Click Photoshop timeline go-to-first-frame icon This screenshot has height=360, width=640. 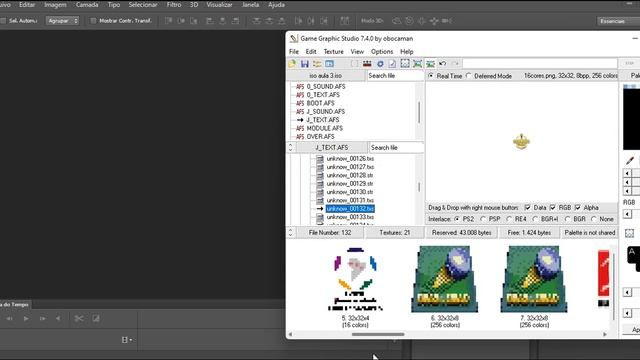tap(9, 318)
